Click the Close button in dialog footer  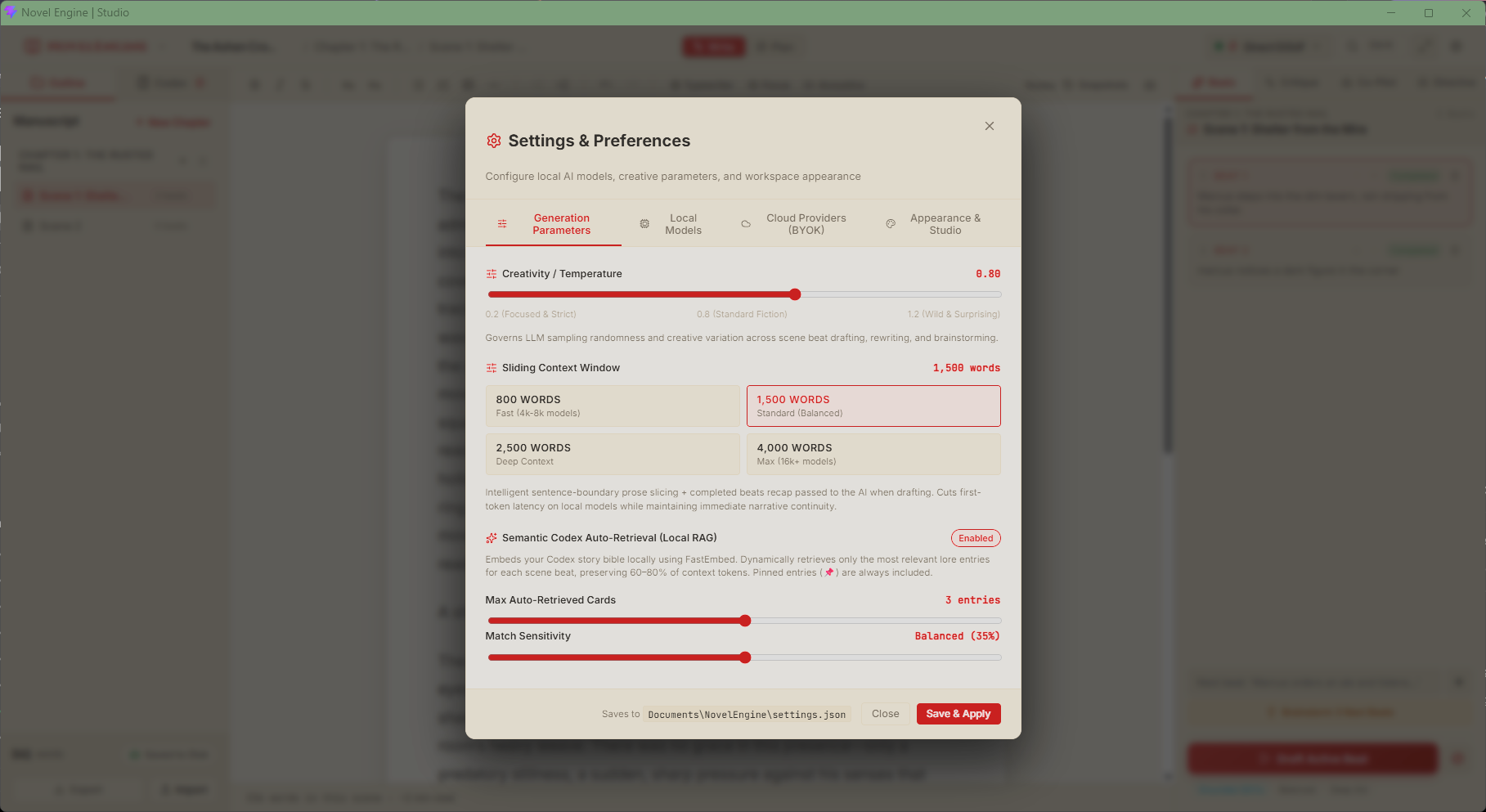coord(885,714)
